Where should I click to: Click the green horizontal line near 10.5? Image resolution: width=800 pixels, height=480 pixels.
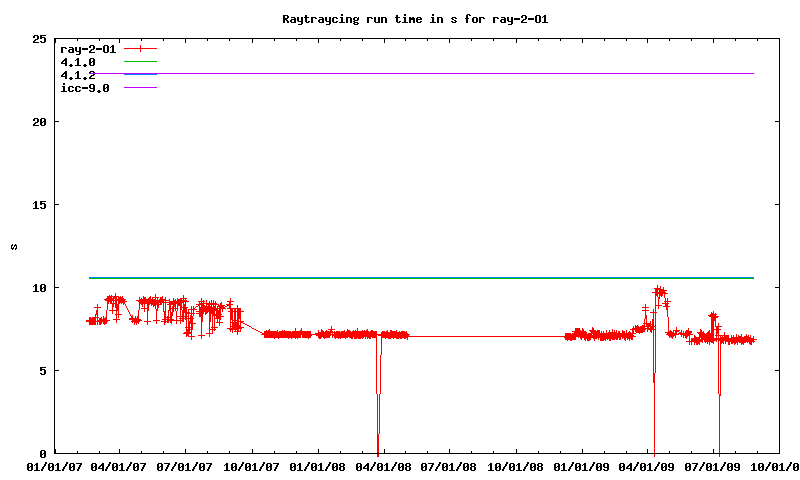pyautogui.click(x=420, y=278)
